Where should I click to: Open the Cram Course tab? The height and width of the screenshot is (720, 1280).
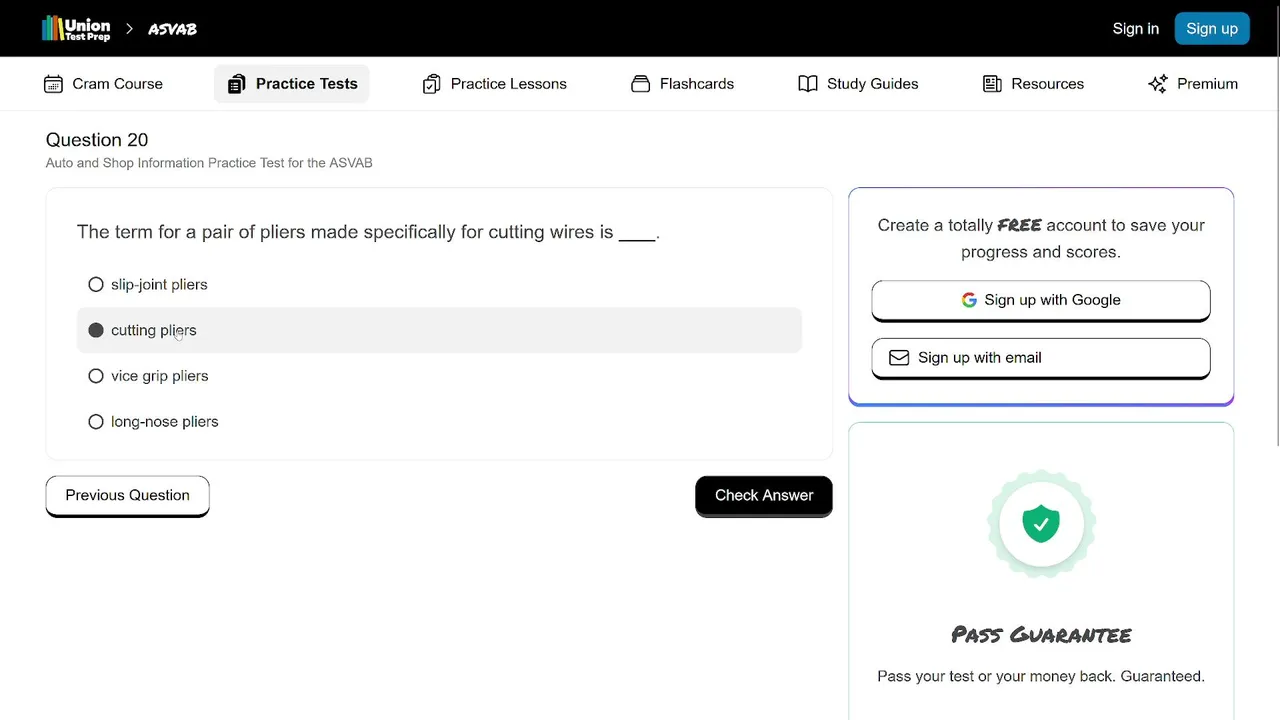click(x=103, y=84)
